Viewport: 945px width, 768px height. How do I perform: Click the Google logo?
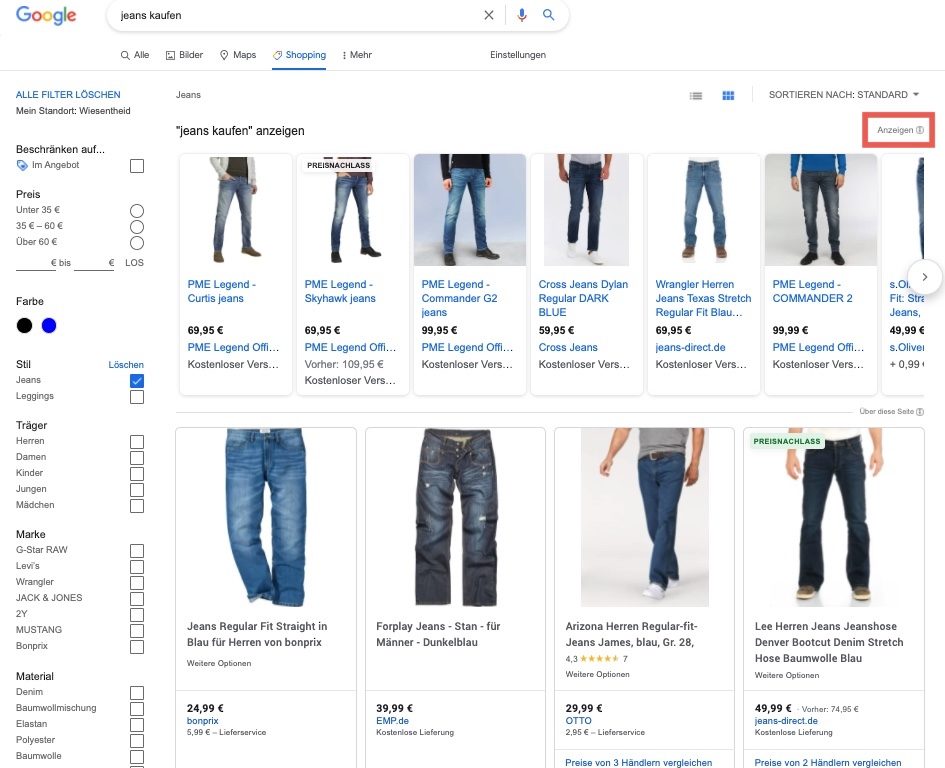point(46,15)
